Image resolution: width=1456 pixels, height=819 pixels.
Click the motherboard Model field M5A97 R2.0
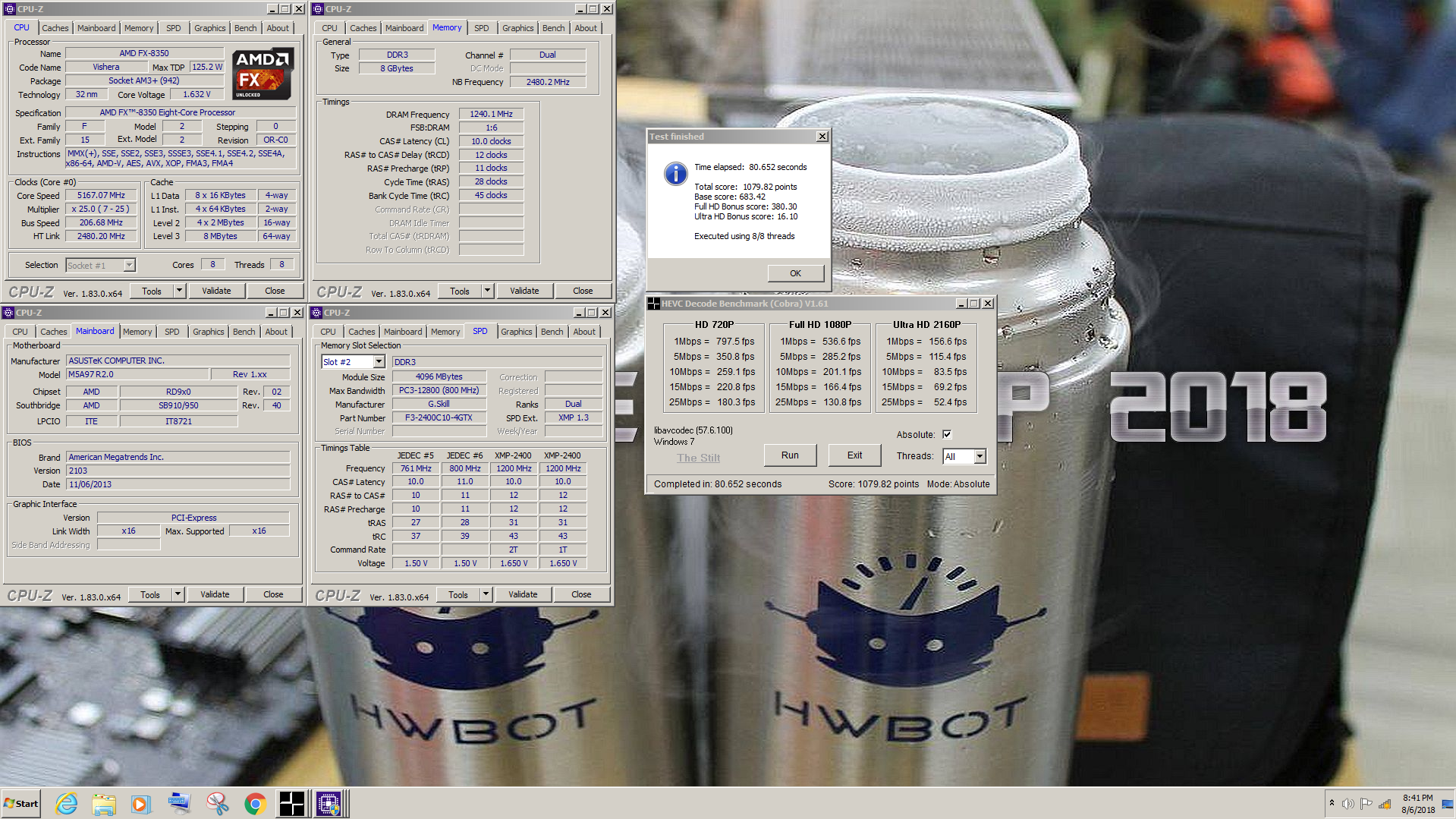pyautogui.click(x=137, y=374)
